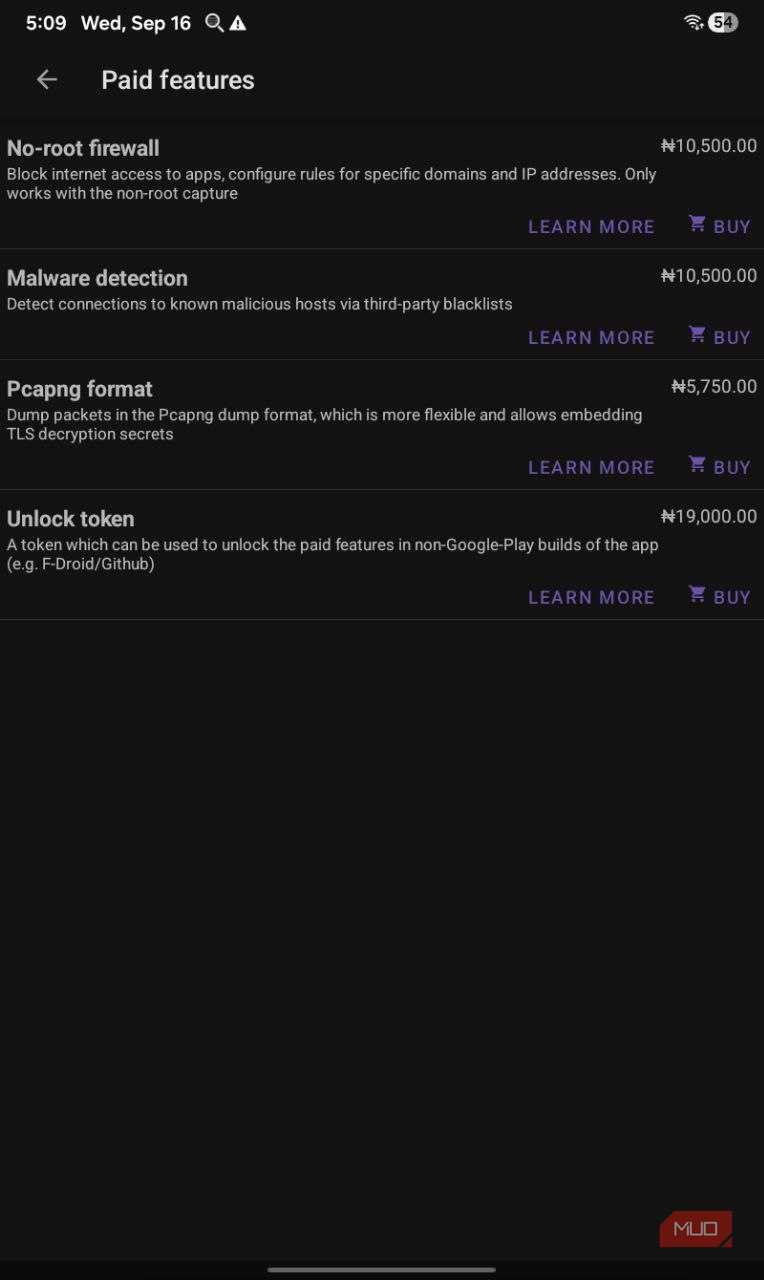Buy the Pcapng format feature
Screen dimensions: 764x1280
click(719, 468)
